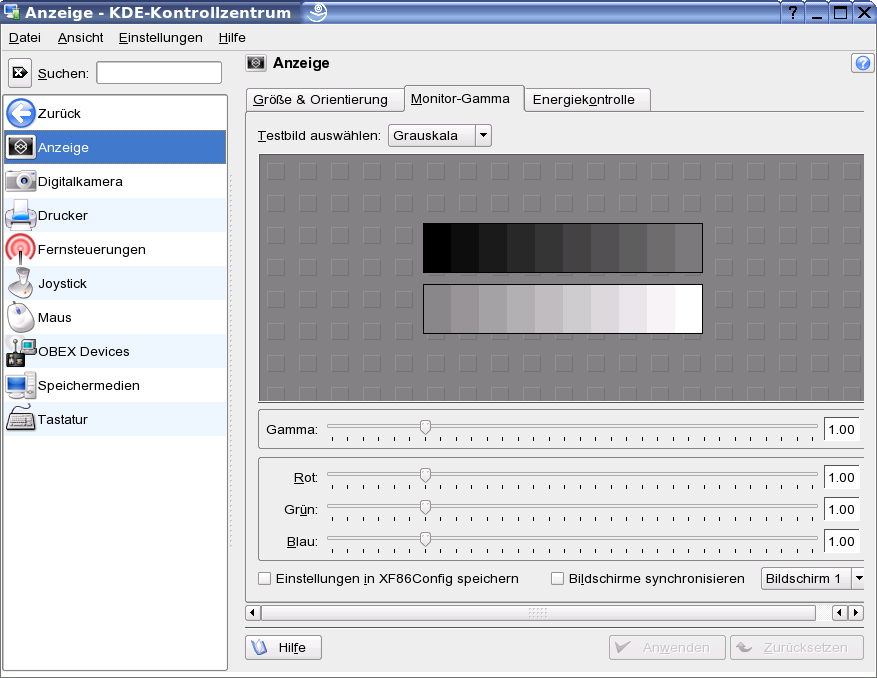Select the Maus mouse icon
This screenshot has width=877, height=678.
[x=21, y=317]
